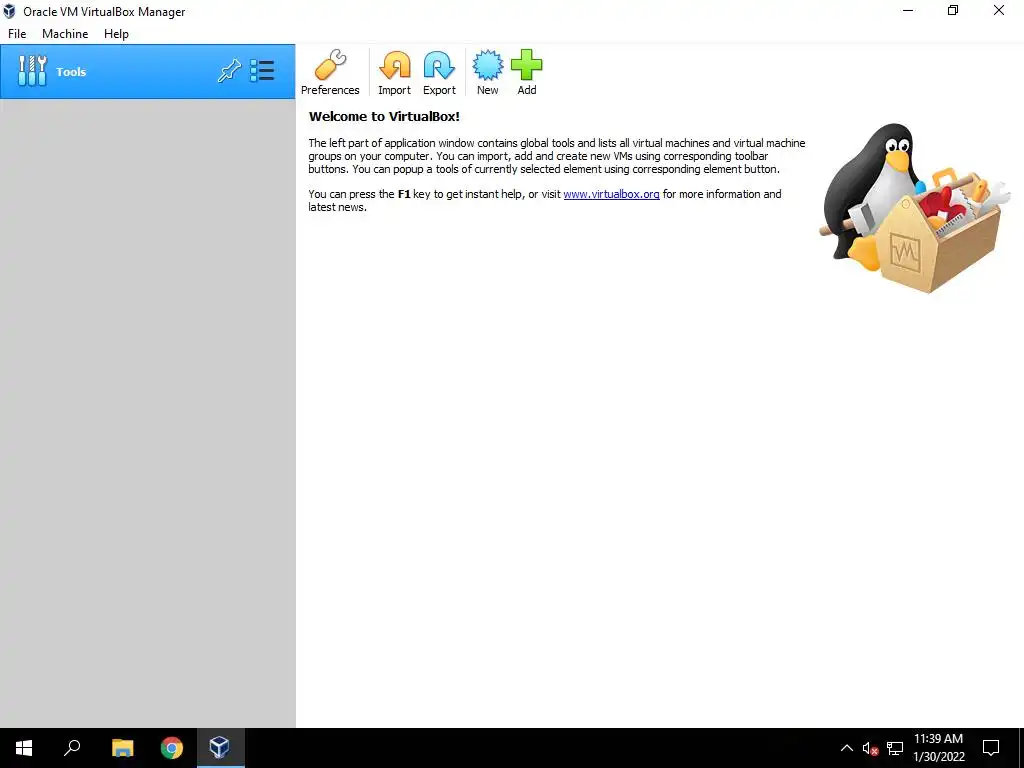
Task: Click the network tray icon
Action: click(x=895, y=748)
